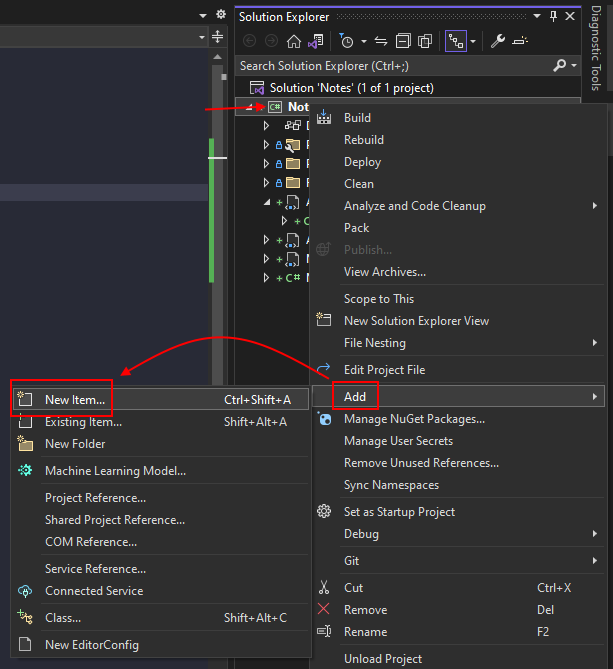
Task: Open the Diagnostic Tools side tab
Action: coord(596,48)
